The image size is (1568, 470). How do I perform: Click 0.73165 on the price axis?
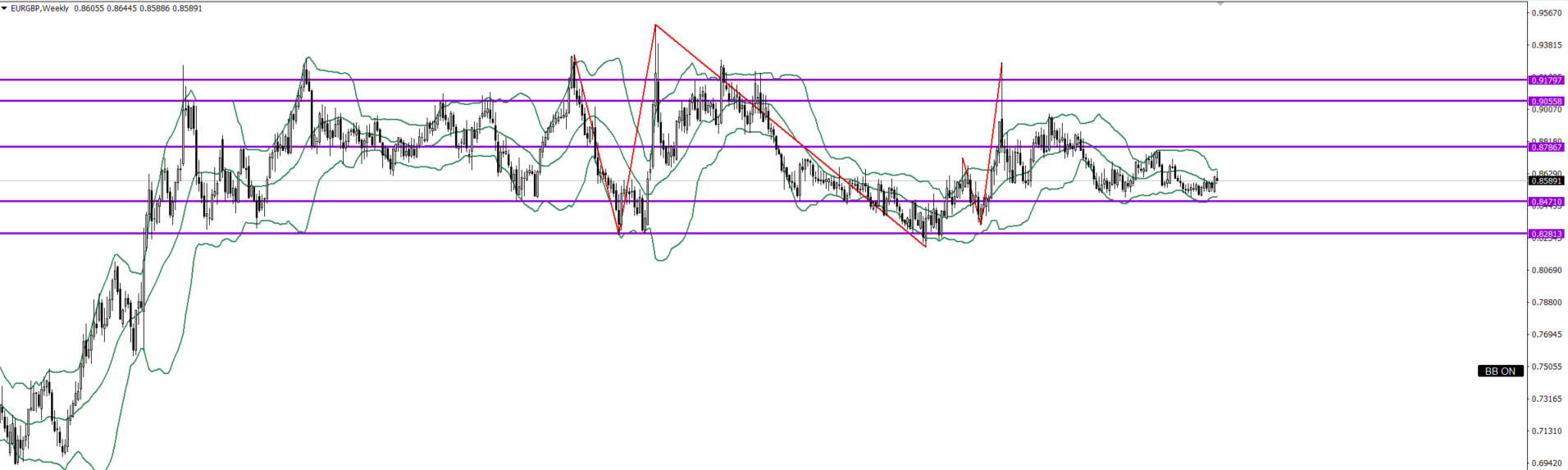(1547, 399)
